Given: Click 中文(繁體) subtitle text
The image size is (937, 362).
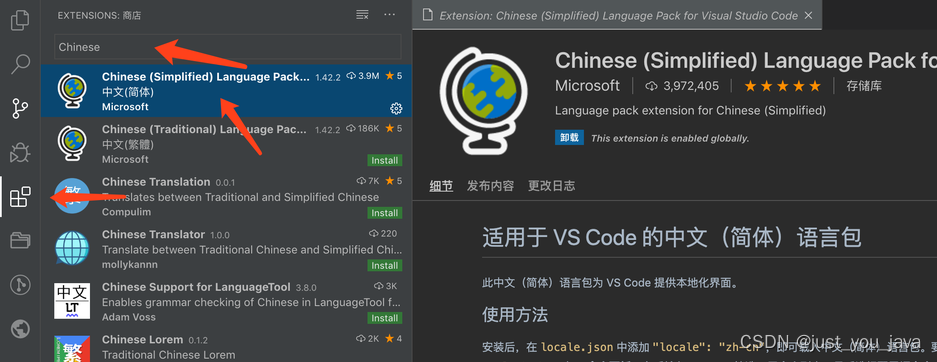Looking at the screenshot, I should (x=128, y=145).
